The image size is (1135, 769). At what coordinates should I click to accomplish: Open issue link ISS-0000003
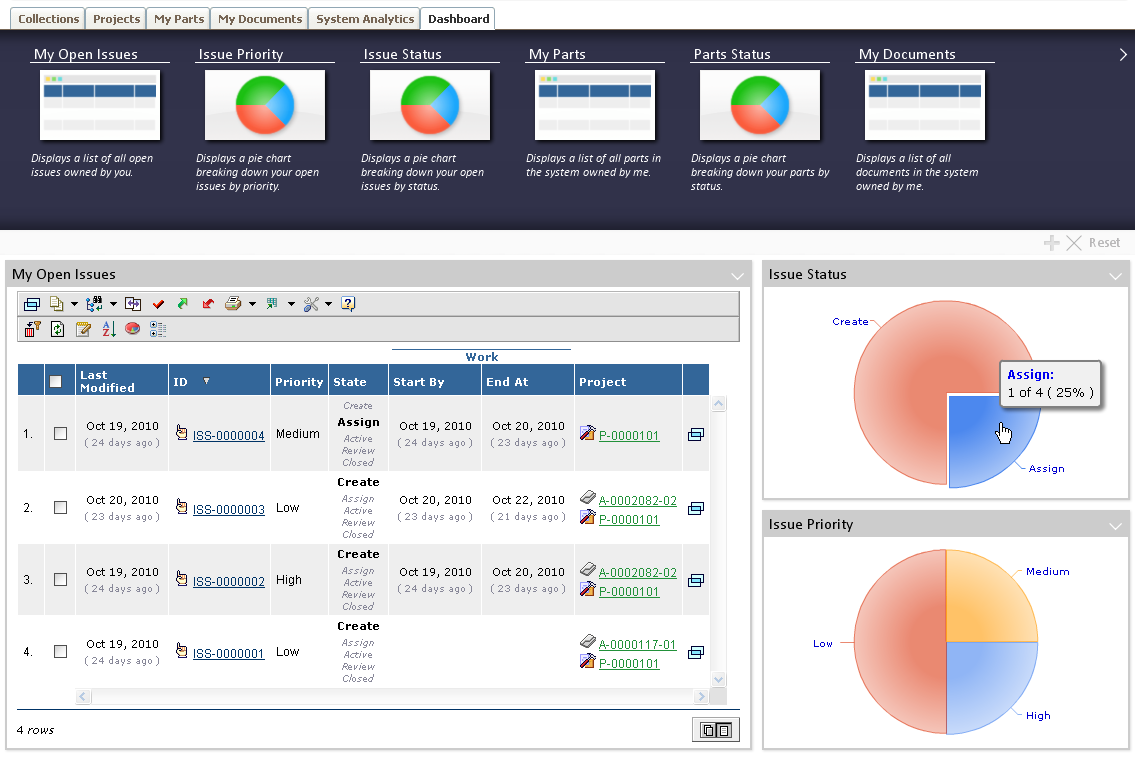[228, 510]
